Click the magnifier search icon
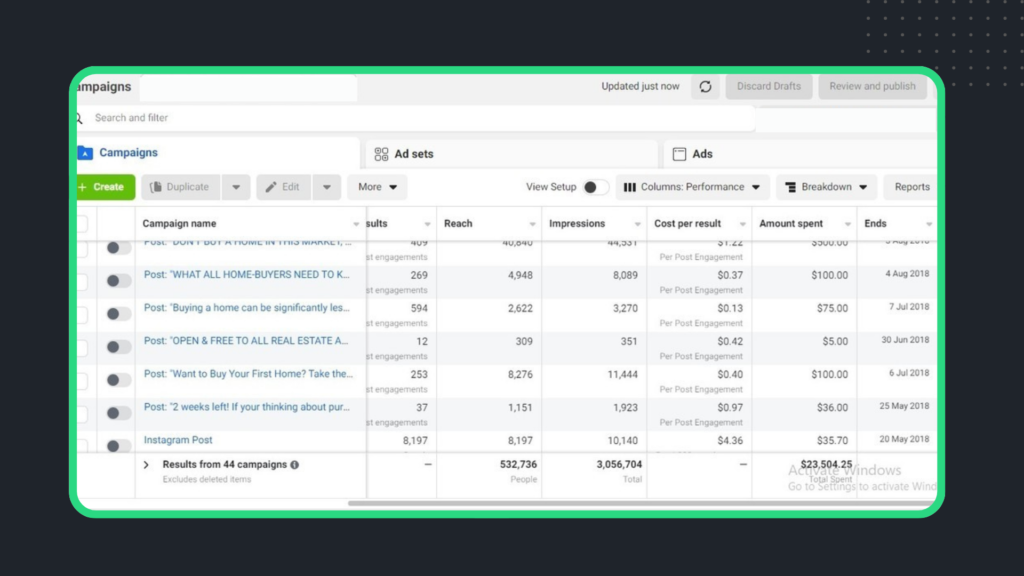This screenshot has height=576, width=1024. pos(79,118)
